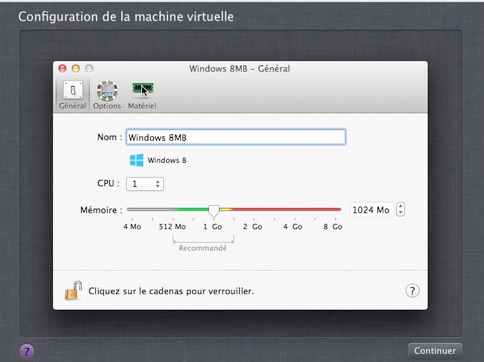Viewport: 484px width, 362px height.
Task: Click the '4 Go' memory scale label
Action: 293,227
